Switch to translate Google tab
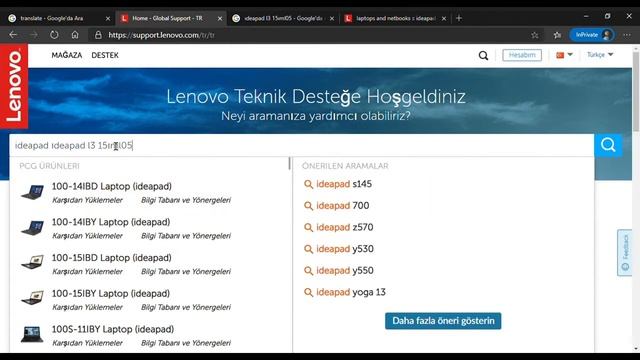The height and width of the screenshot is (360, 640). (52, 18)
